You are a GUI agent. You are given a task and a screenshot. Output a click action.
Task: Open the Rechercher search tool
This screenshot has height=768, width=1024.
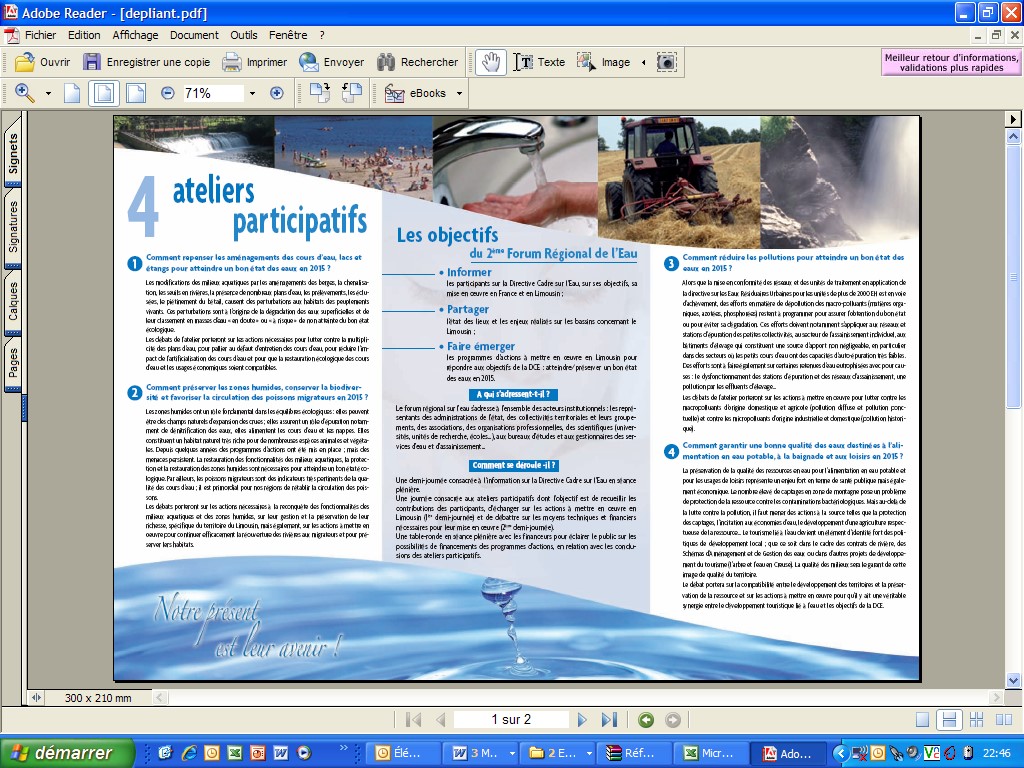[418, 62]
